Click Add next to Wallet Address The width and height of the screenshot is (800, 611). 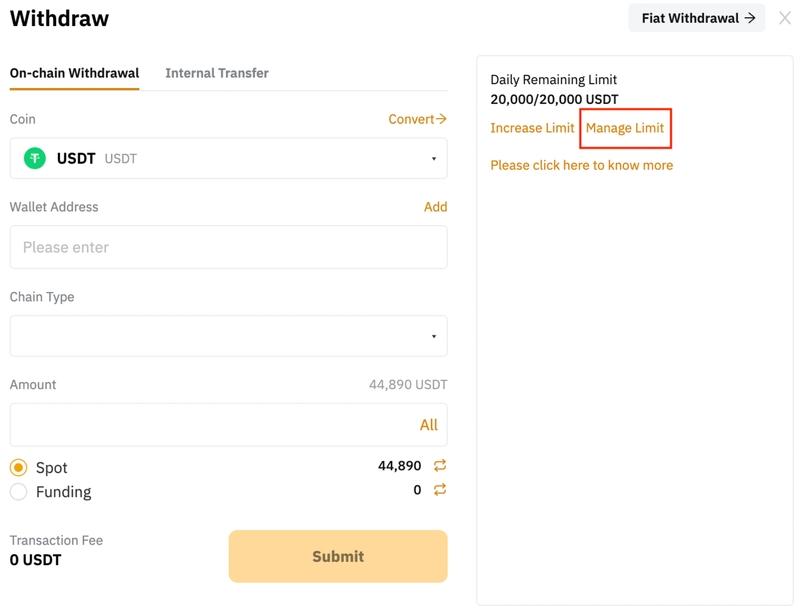click(x=435, y=207)
